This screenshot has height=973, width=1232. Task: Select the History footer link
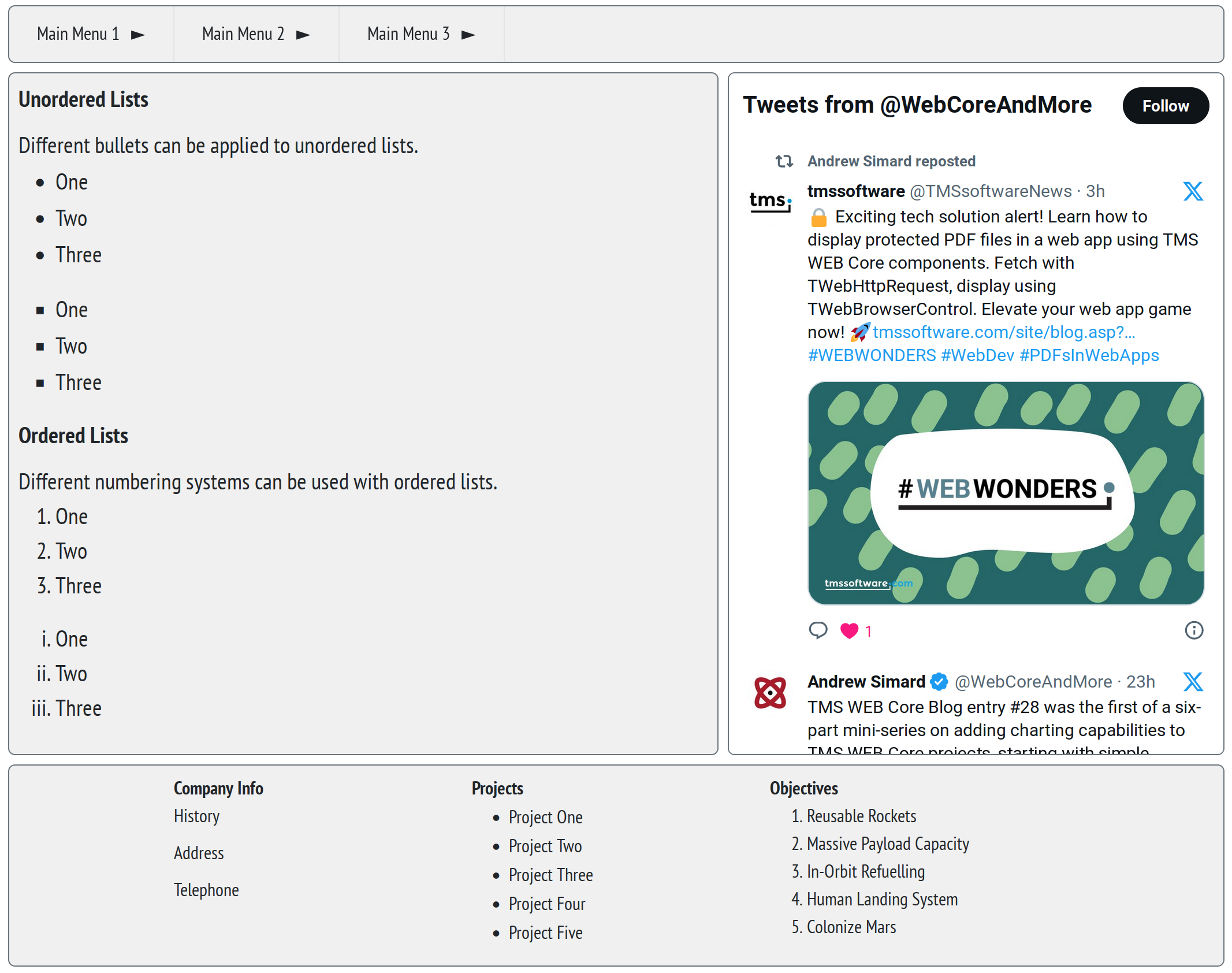click(197, 816)
